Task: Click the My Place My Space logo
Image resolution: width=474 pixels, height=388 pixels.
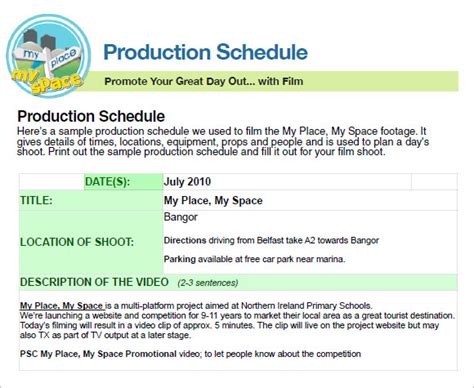Action: point(49,56)
